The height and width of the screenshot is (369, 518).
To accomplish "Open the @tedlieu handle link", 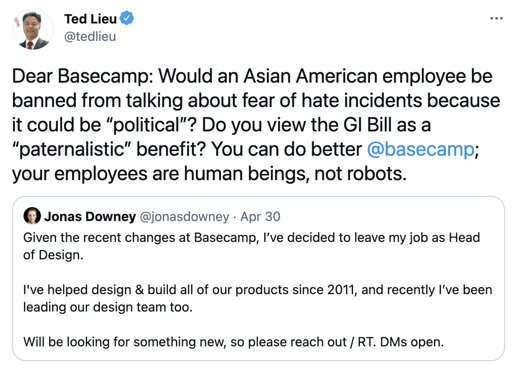I will (90, 36).
